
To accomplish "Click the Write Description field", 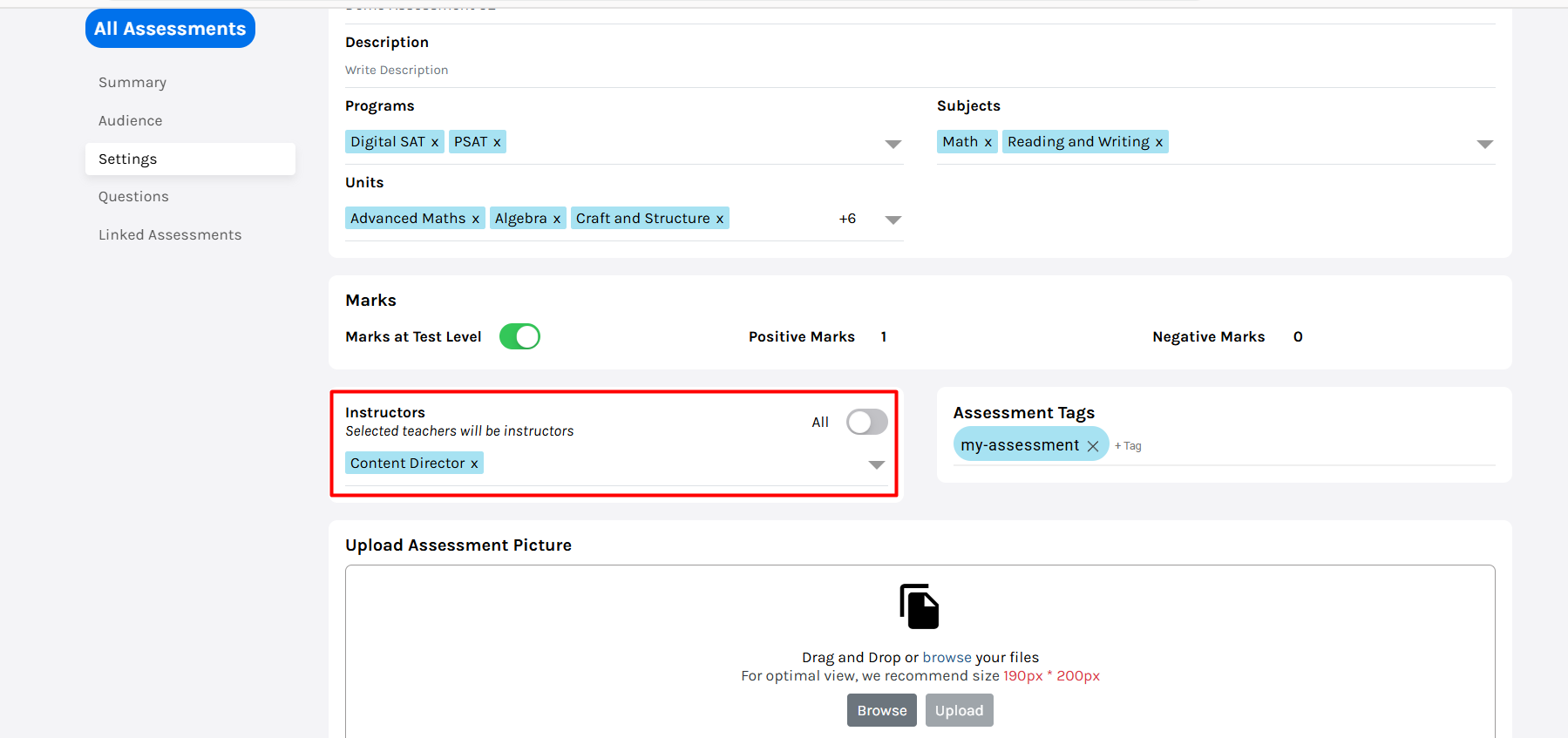I will click(397, 71).
